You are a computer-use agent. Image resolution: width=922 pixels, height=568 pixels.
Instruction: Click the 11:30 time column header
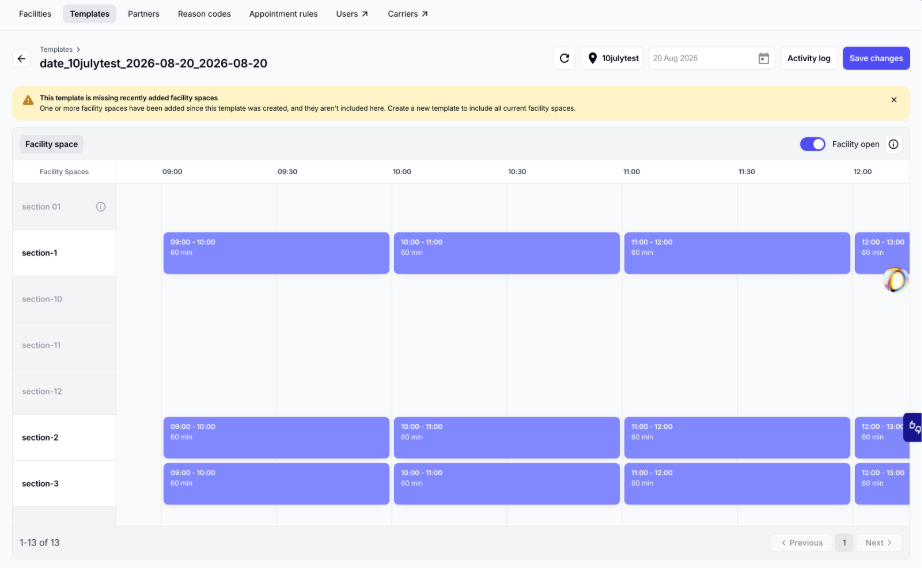click(x=747, y=172)
